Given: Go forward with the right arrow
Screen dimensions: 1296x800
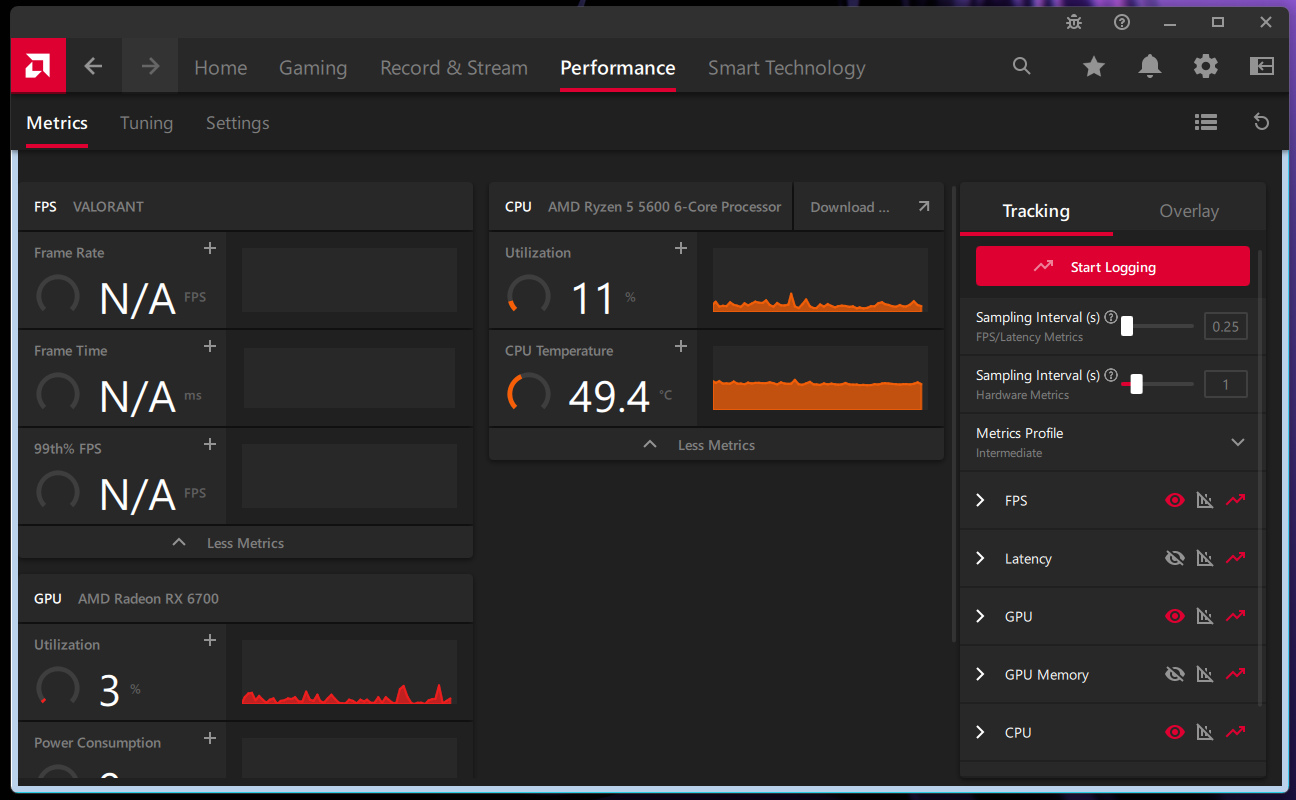Looking at the screenshot, I should [150, 66].
